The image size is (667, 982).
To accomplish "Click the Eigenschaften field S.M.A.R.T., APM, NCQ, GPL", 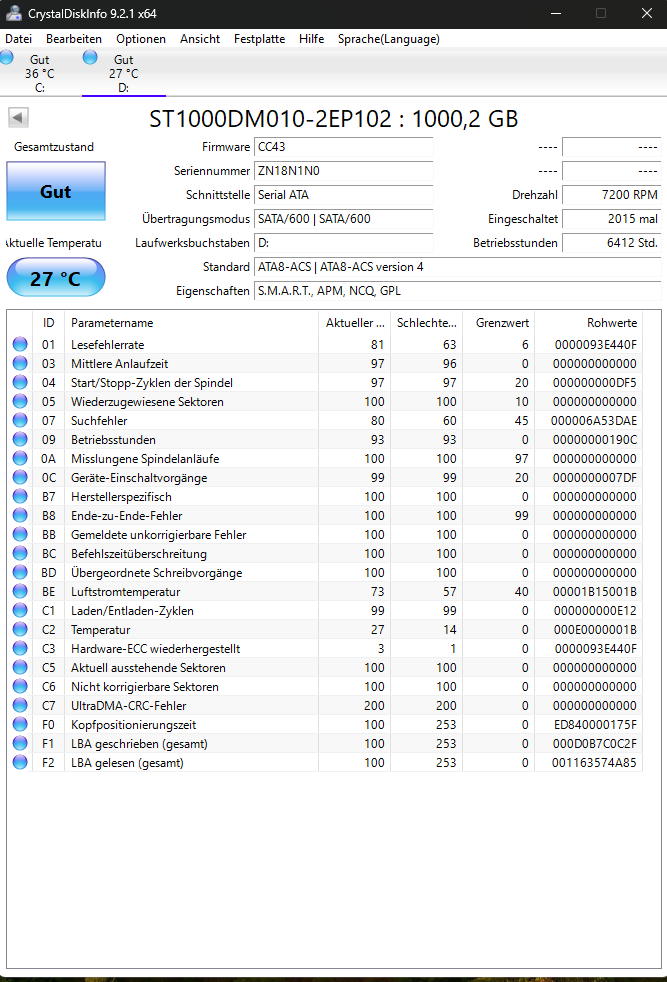I will 457,291.
